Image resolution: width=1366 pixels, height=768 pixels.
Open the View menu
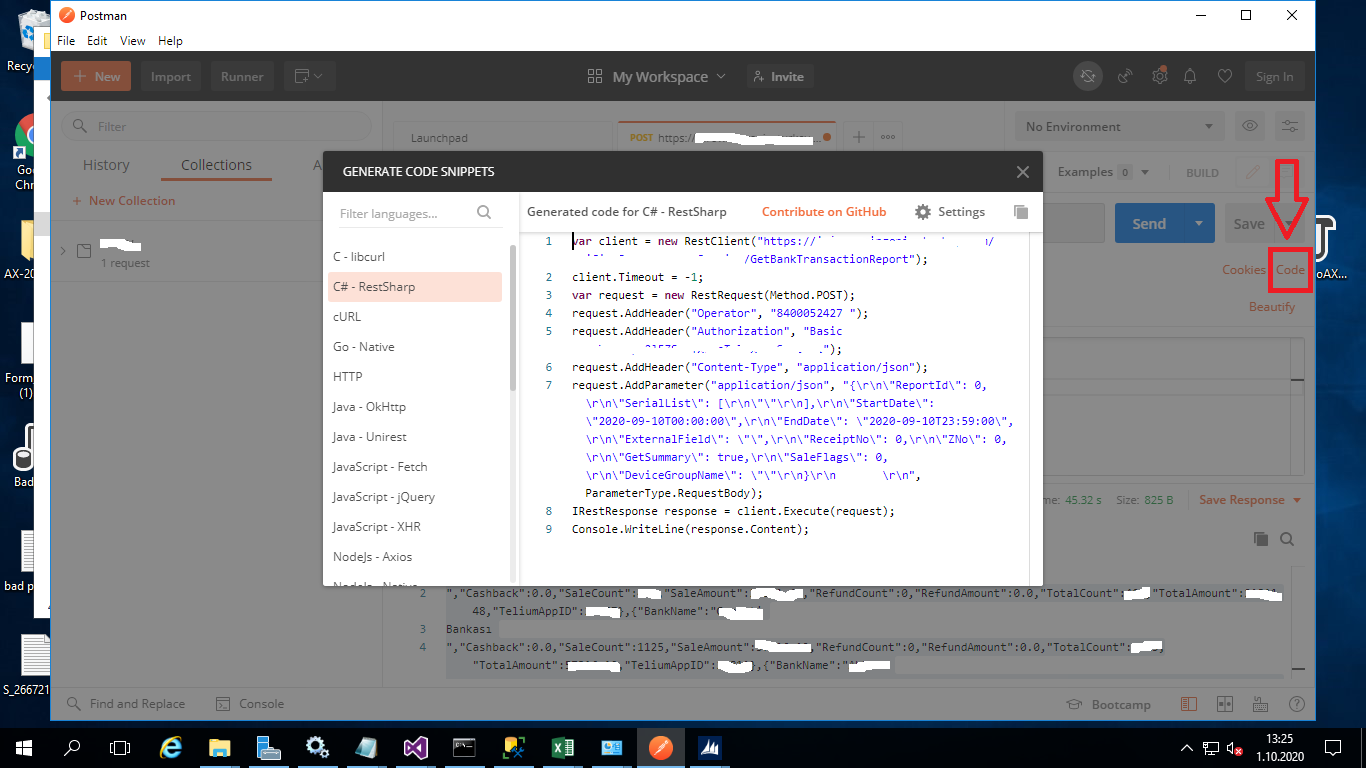(133, 41)
